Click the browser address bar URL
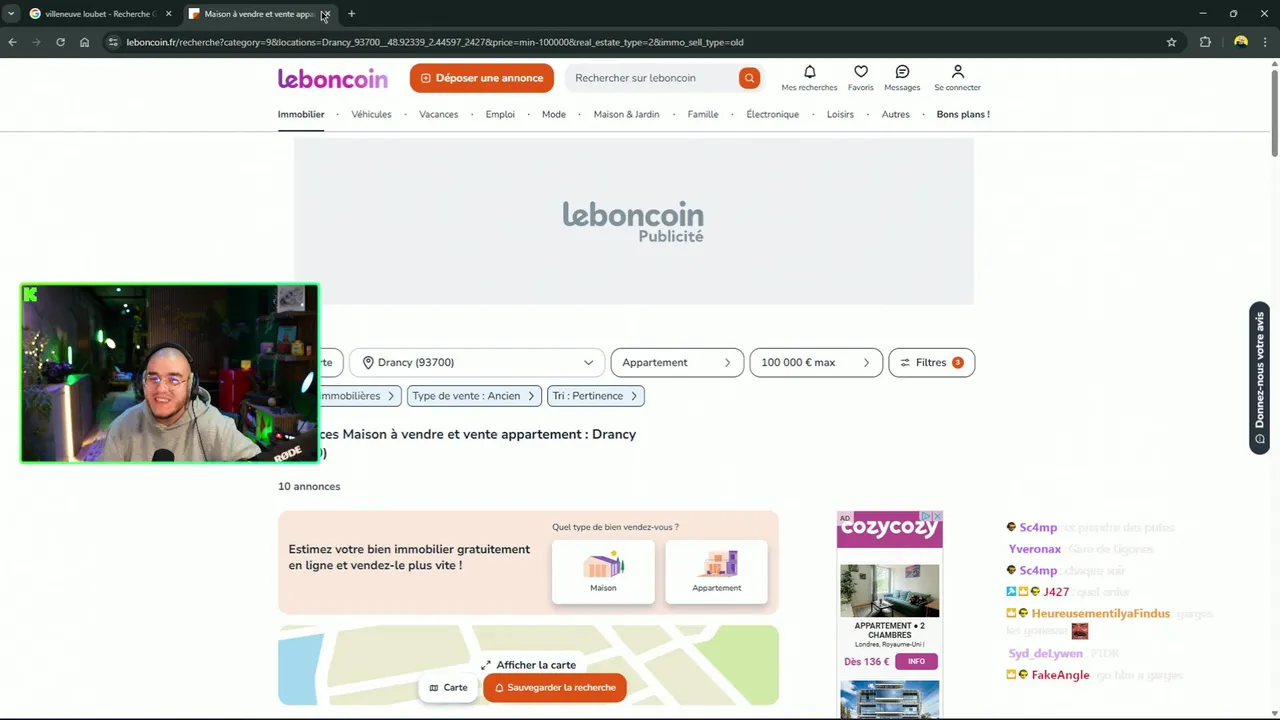Viewport: 1280px width, 720px height. point(435,42)
